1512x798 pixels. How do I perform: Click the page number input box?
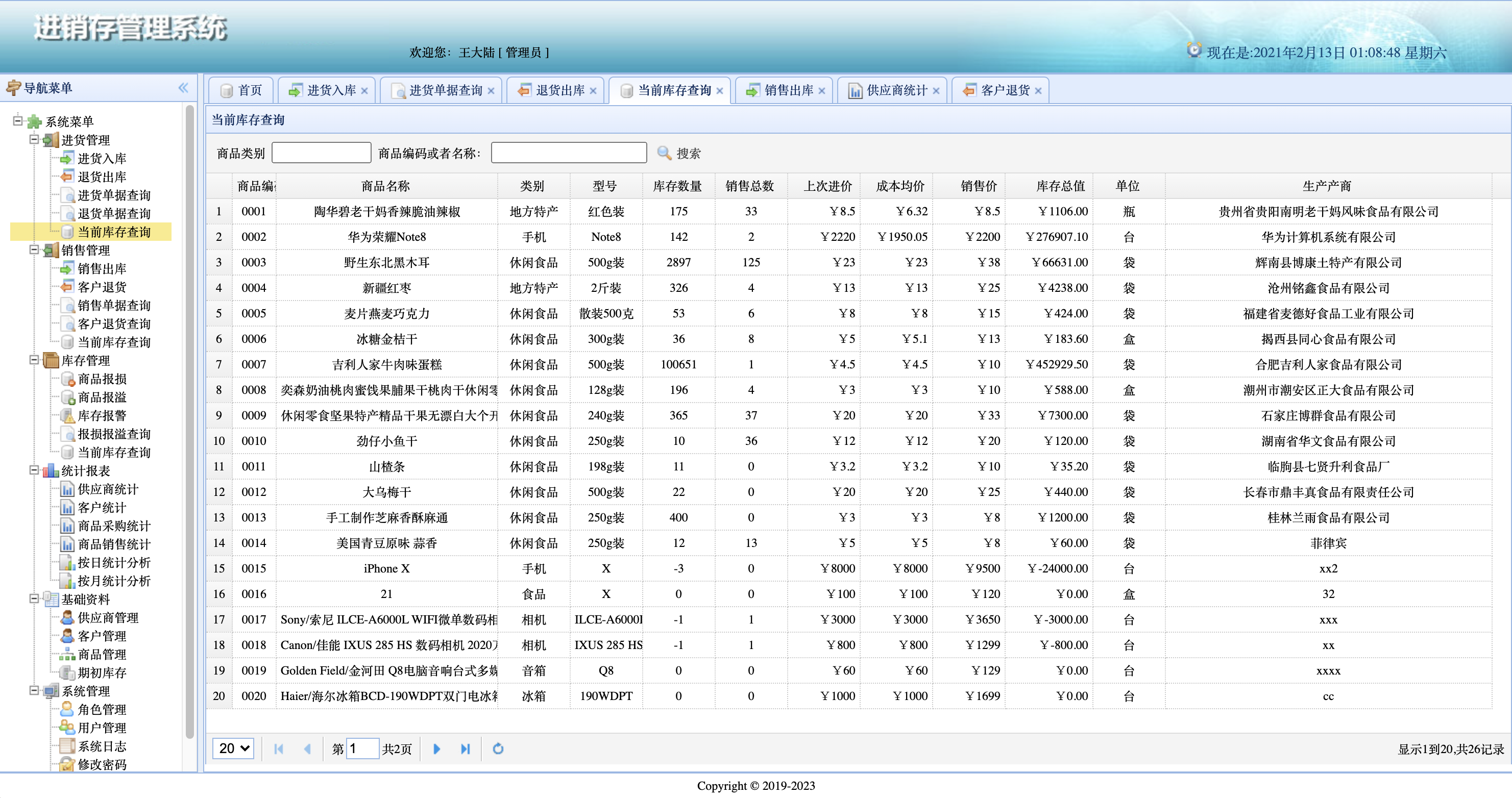(x=362, y=749)
